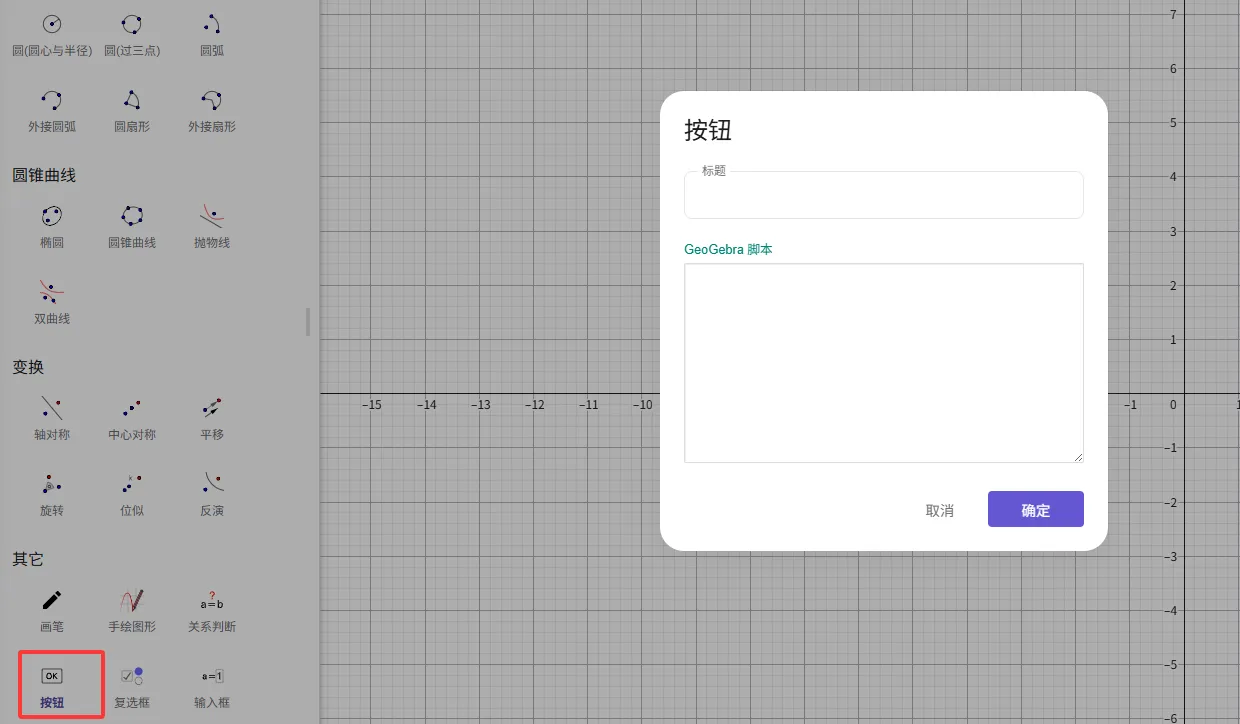Image resolution: width=1240 pixels, height=724 pixels.
Task: Choose the 旋转 rotate tool
Action: click(x=52, y=494)
